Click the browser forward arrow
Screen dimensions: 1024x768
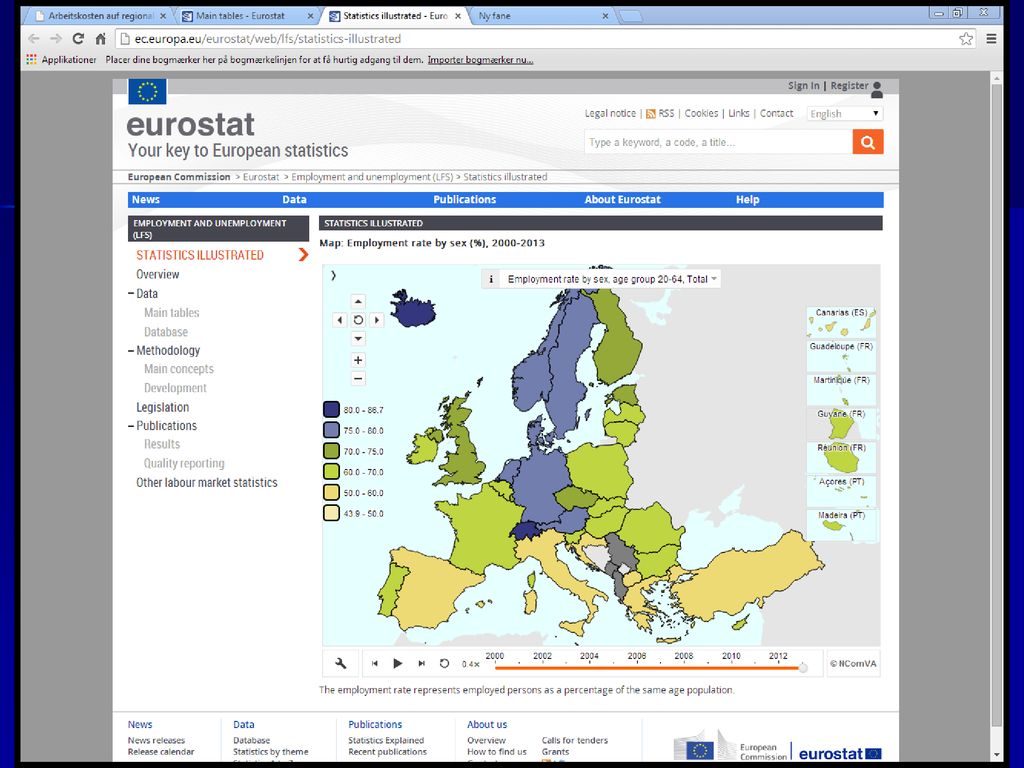pos(56,39)
